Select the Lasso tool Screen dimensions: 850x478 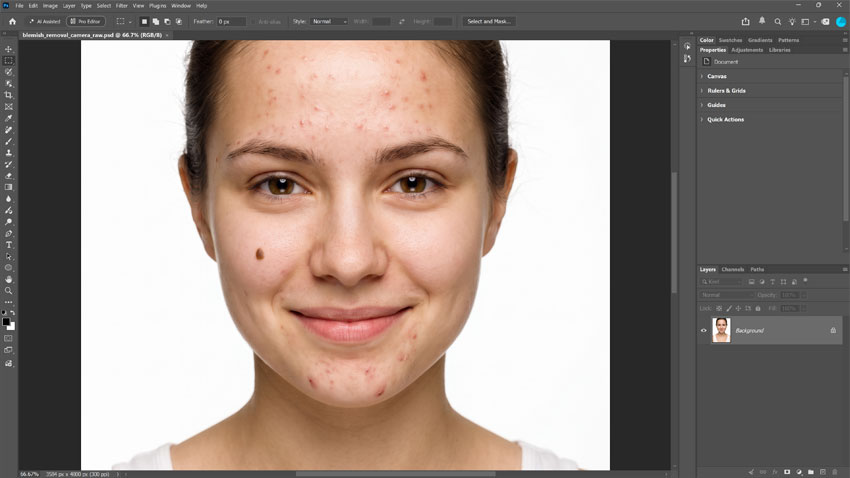pyautogui.click(x=9, y=72)
